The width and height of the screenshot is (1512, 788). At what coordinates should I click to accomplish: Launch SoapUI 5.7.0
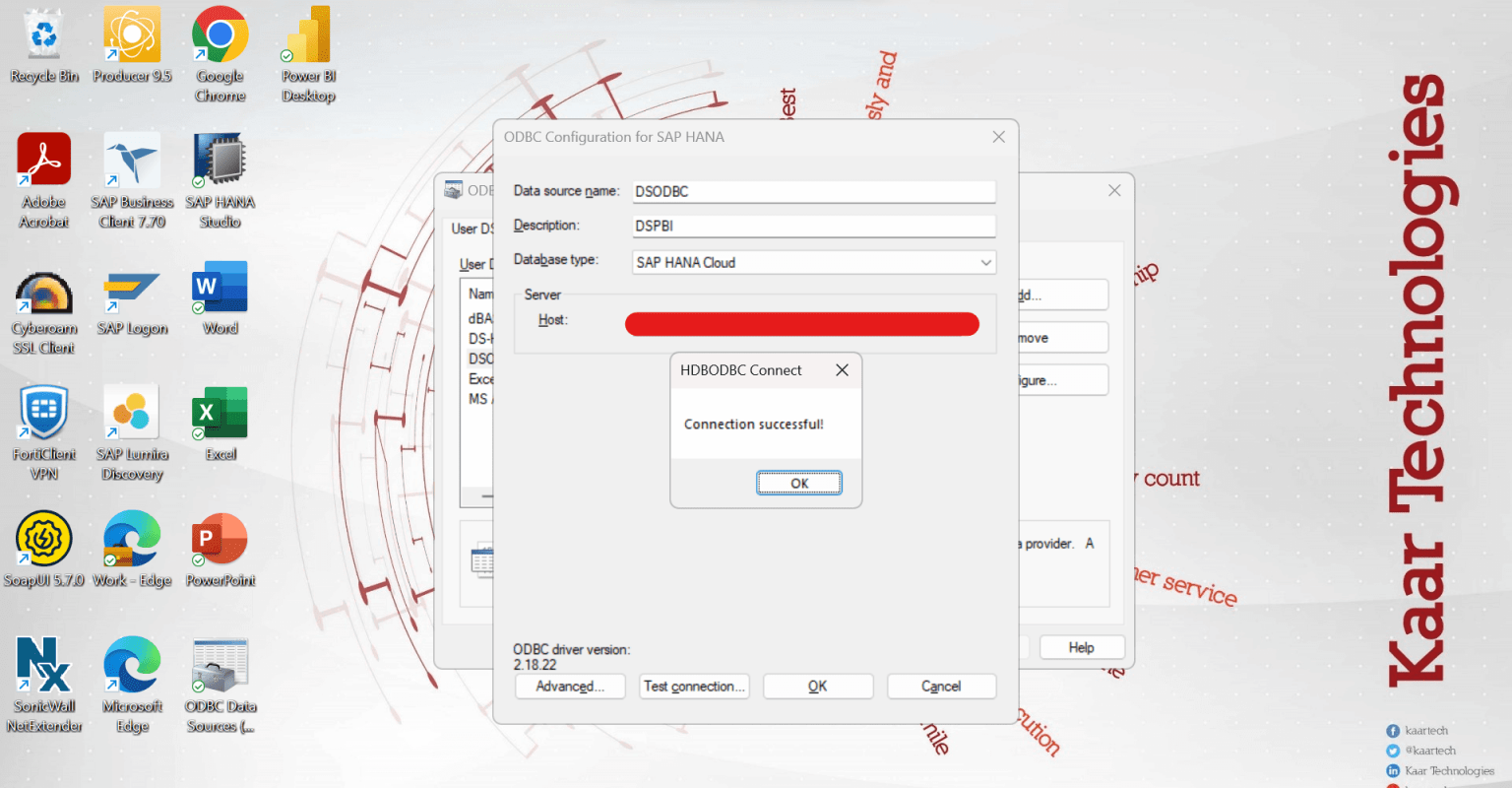pos(43,537)
